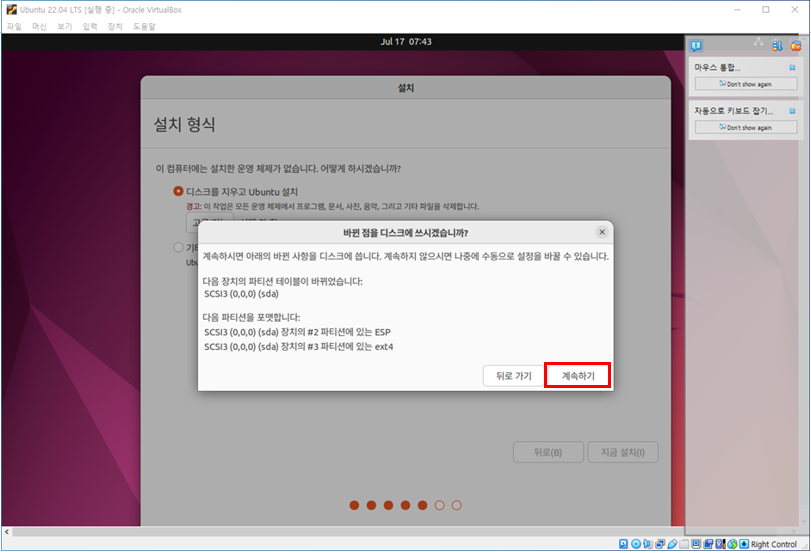The image size is (811, 553).
Task: Click the mouse integration status icon
Action: tap(732, 544)
